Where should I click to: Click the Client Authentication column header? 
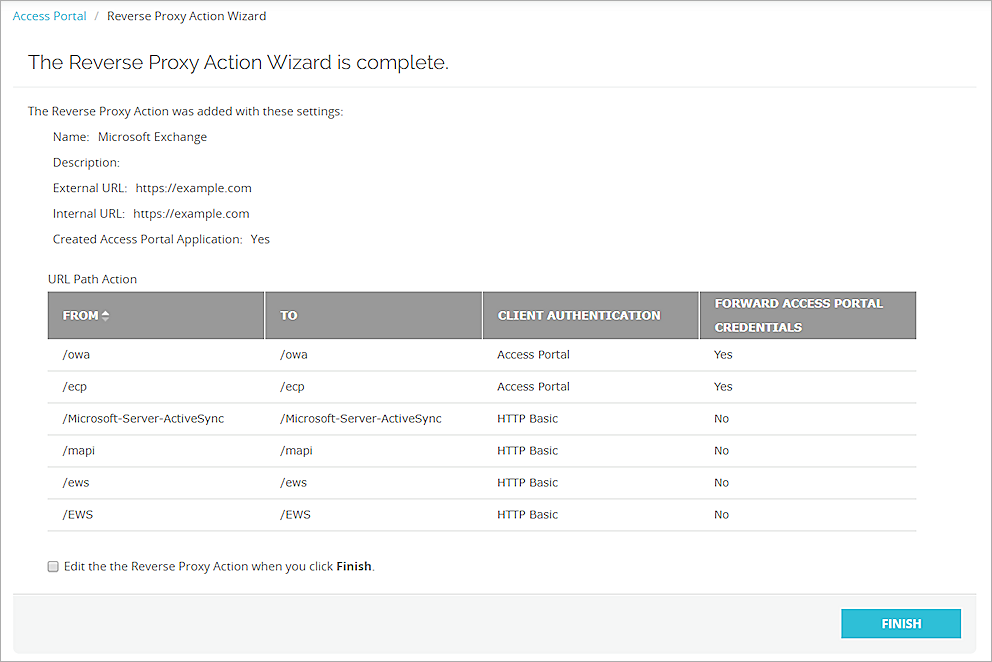click(x=579, y=315)
